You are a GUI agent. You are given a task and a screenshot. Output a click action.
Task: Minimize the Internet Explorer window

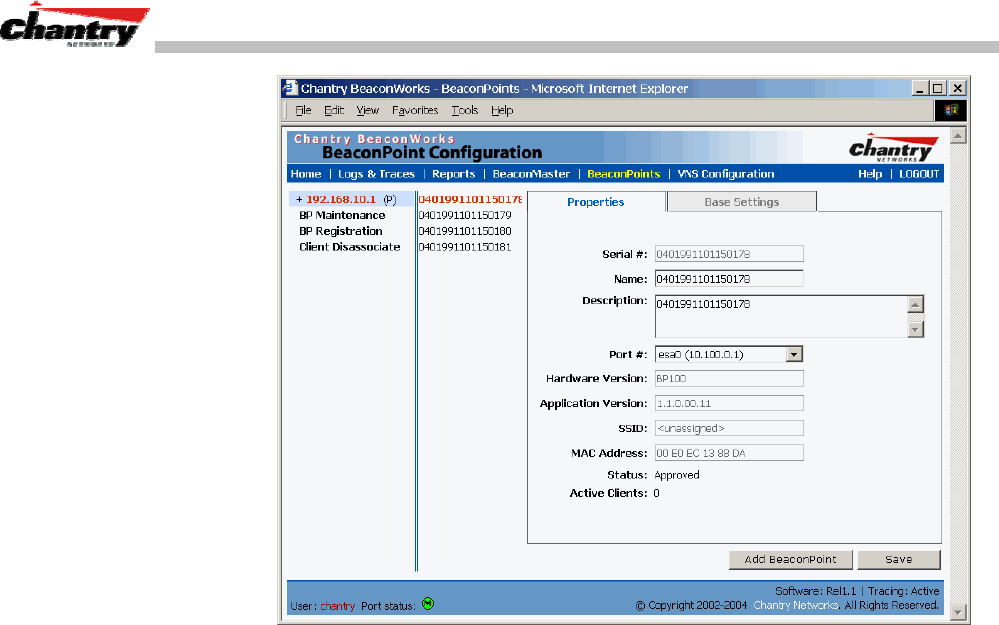[919, 89]
